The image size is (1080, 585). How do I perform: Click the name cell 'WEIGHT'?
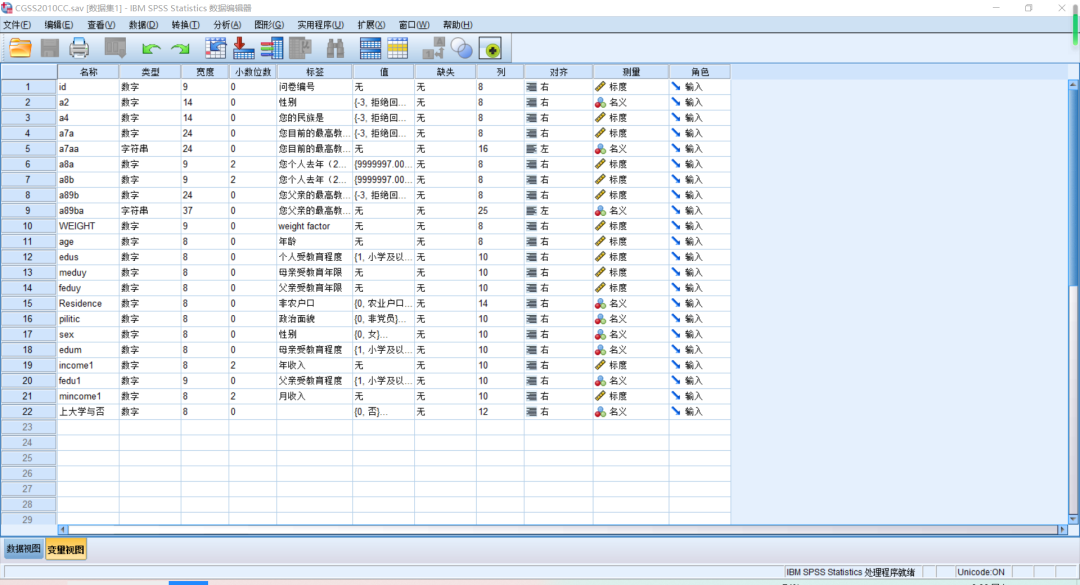click(88, 226)
